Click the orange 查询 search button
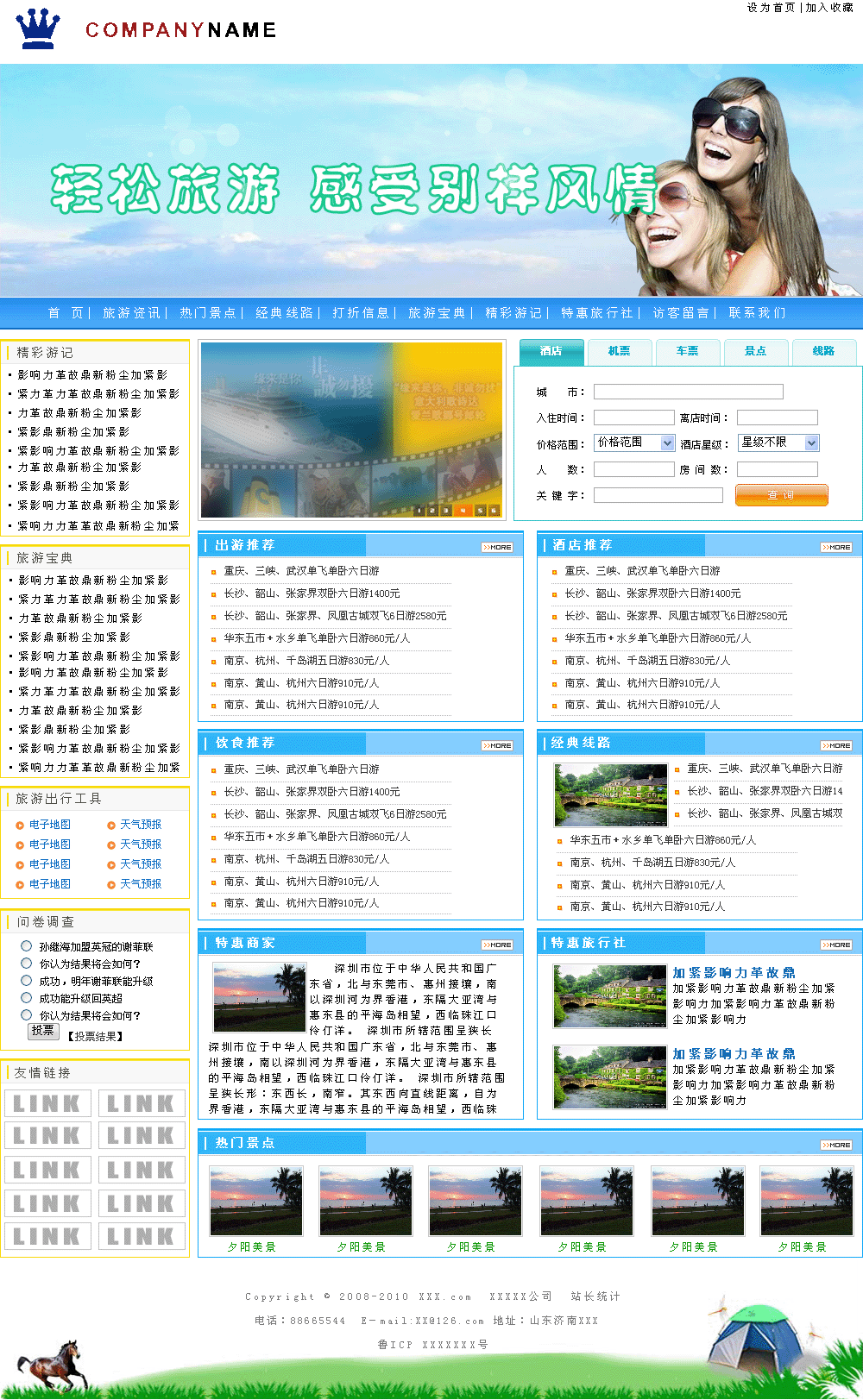This screenshot has width=863, height=1400. (781, 495)
